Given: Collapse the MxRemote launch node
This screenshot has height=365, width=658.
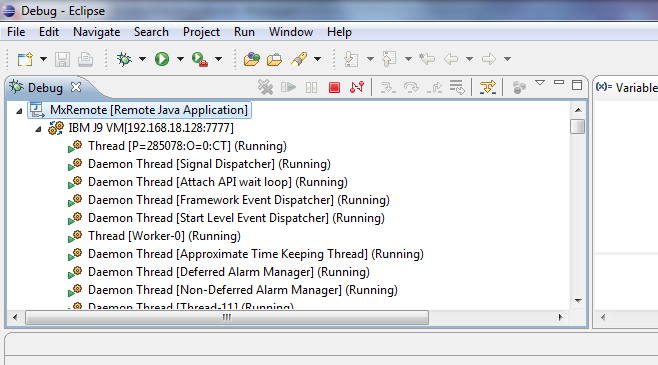Looking at the screenshot, I should tap(19, 111).
